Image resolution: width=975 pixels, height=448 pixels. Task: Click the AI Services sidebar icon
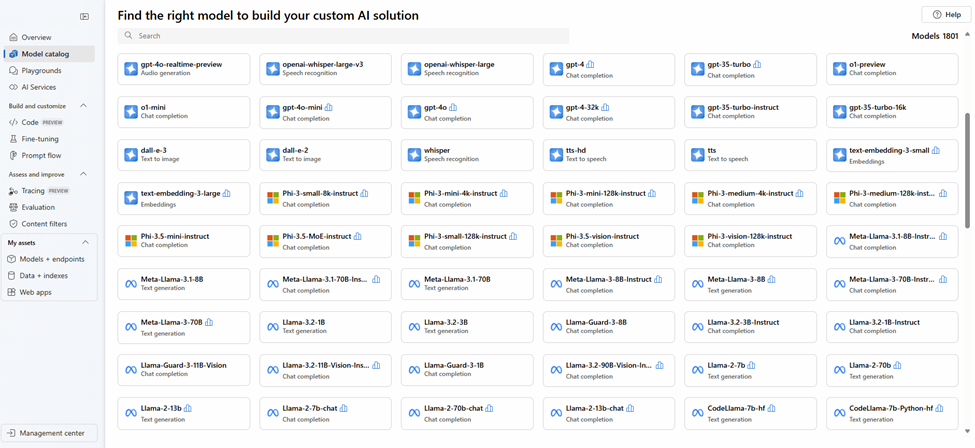coord(13,87)
